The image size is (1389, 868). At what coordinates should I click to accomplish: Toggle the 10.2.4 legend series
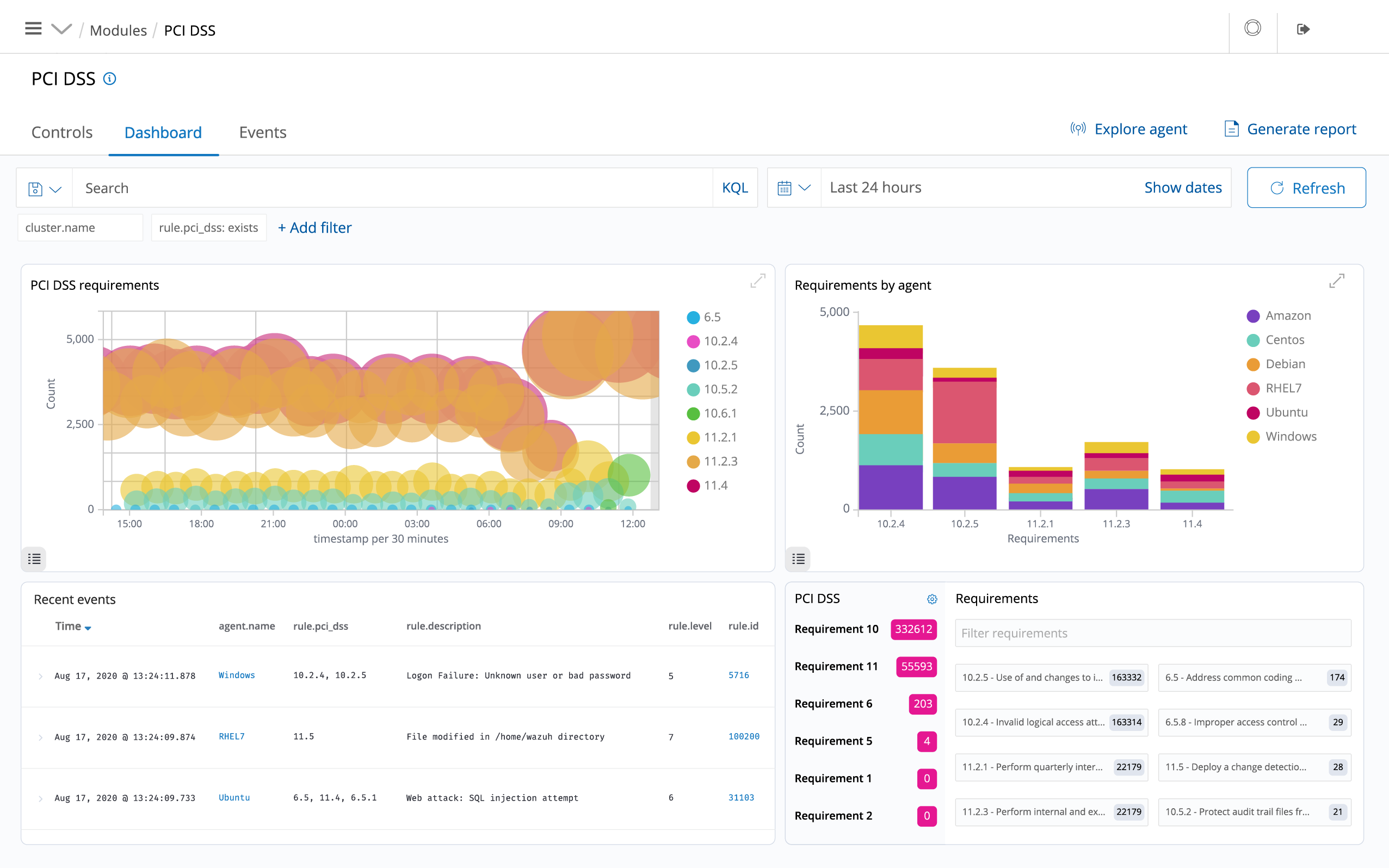(x=720, y=342)
